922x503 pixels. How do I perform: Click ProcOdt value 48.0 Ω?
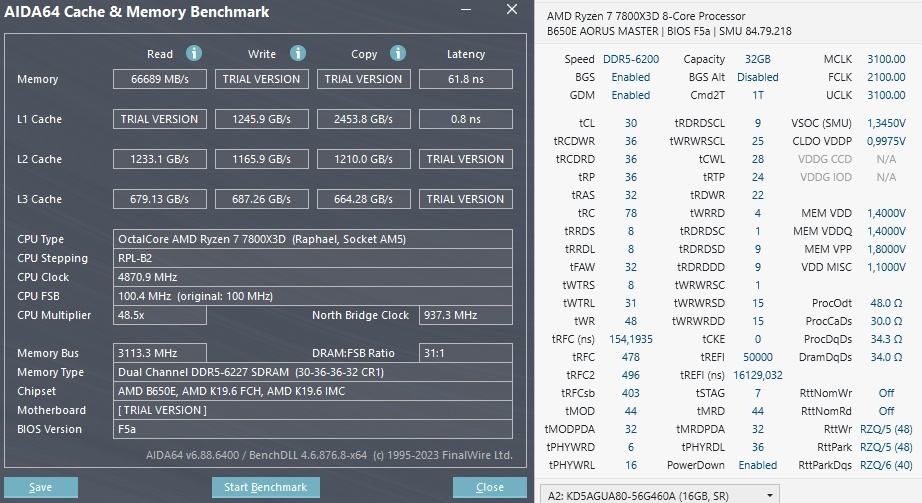click(x=886, y=303)
